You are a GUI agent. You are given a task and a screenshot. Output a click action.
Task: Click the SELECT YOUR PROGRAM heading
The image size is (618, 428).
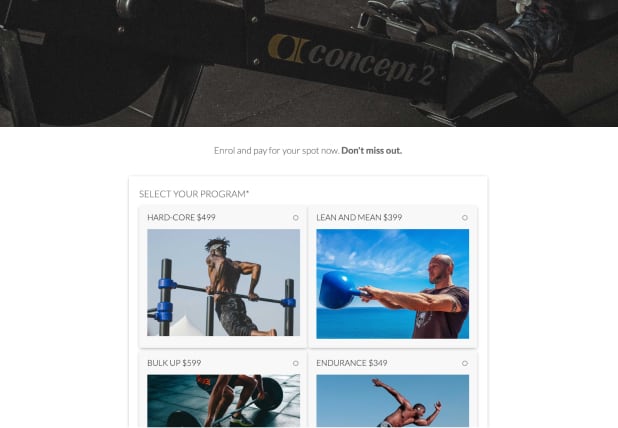(194, 194)
